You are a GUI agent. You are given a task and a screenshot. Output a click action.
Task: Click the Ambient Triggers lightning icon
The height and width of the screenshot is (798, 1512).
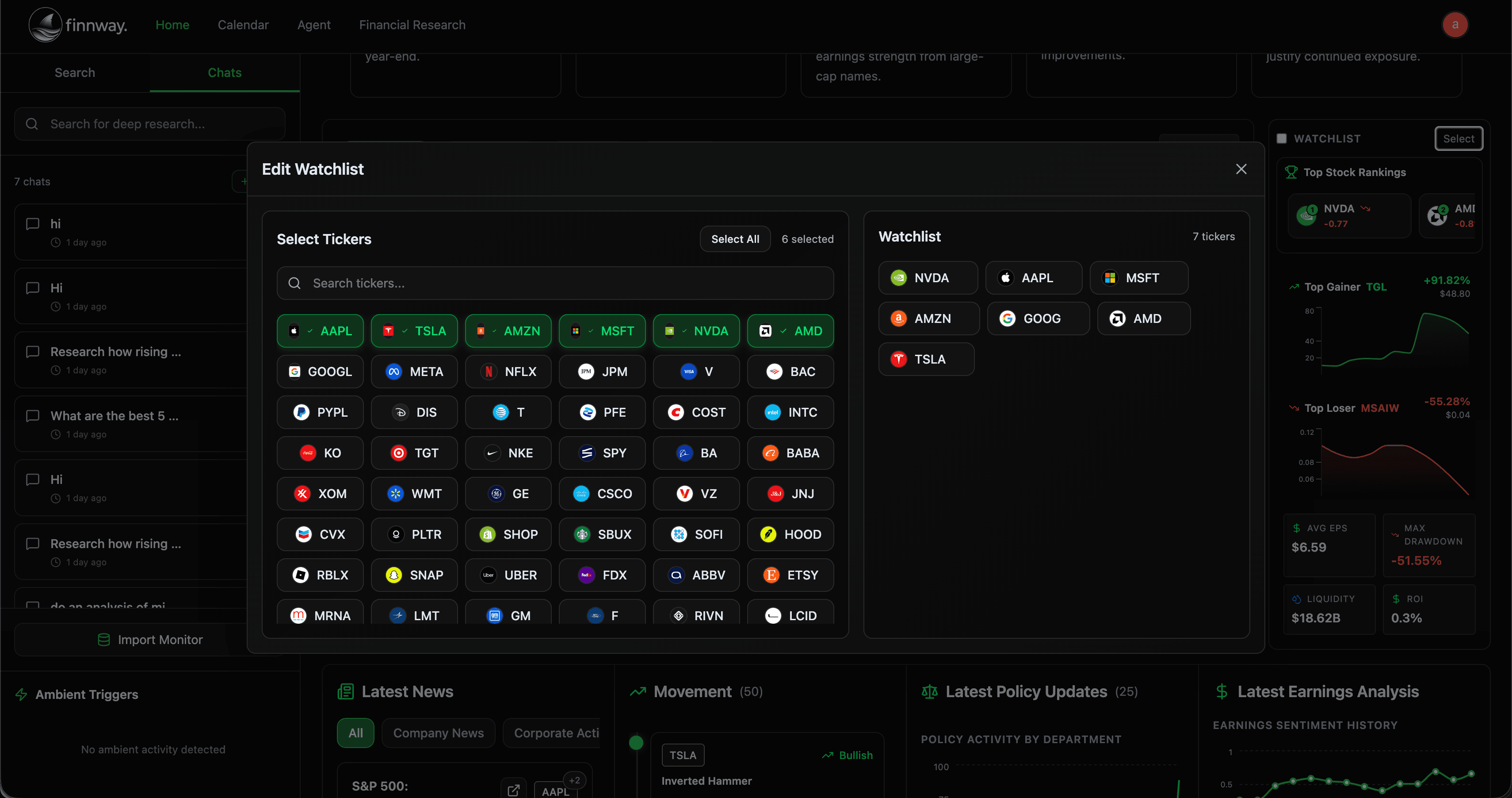(22, 694)
